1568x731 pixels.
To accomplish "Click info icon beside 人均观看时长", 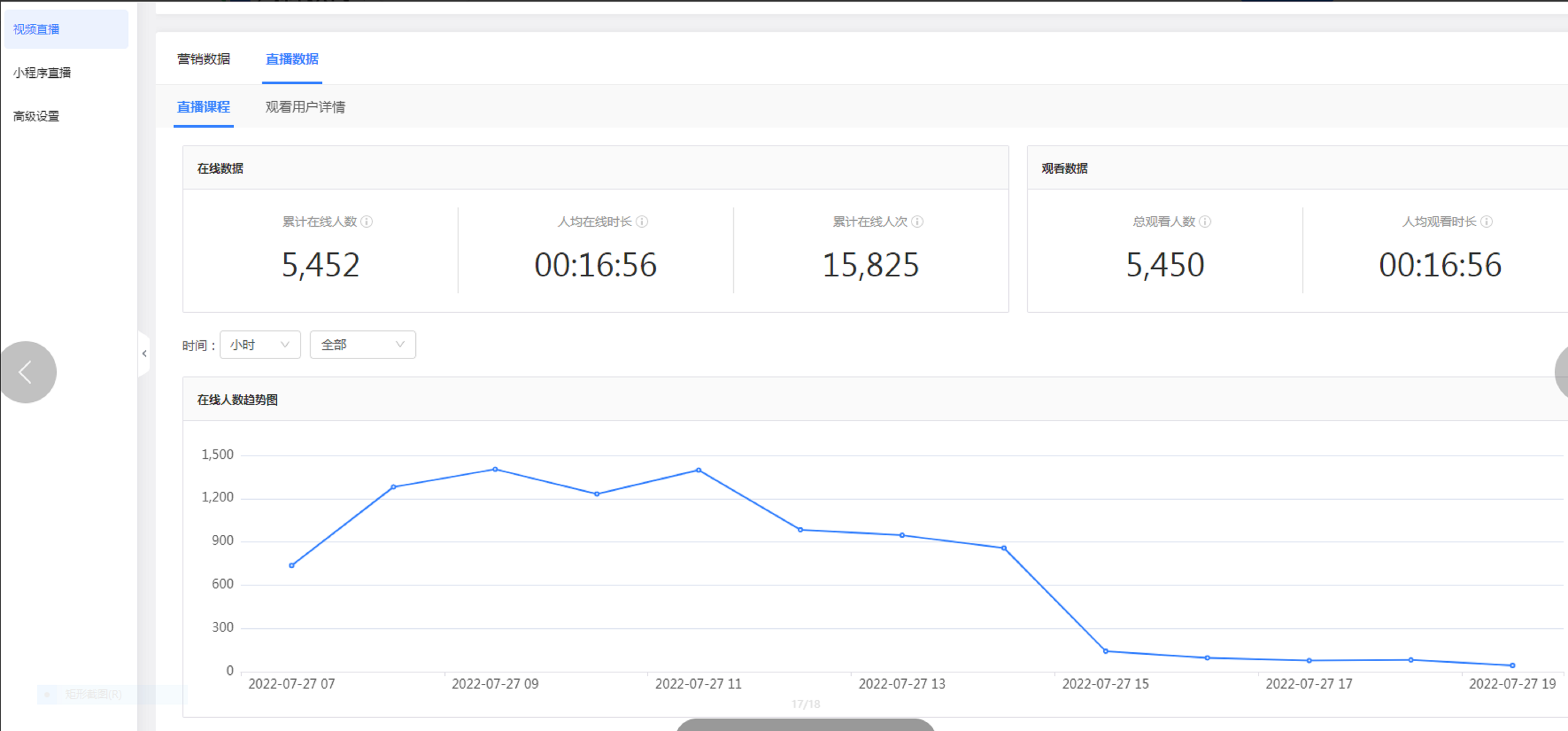I will (1486, 222).
